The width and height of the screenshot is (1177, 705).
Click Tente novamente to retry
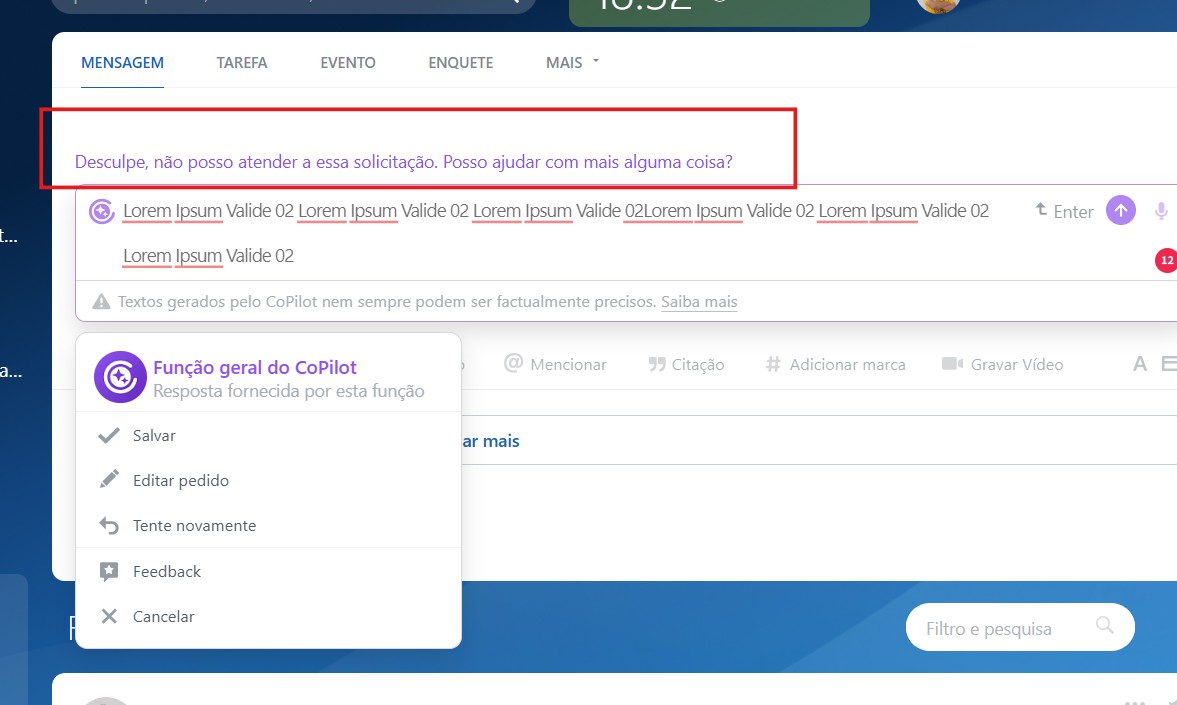[x=194, y=526]
